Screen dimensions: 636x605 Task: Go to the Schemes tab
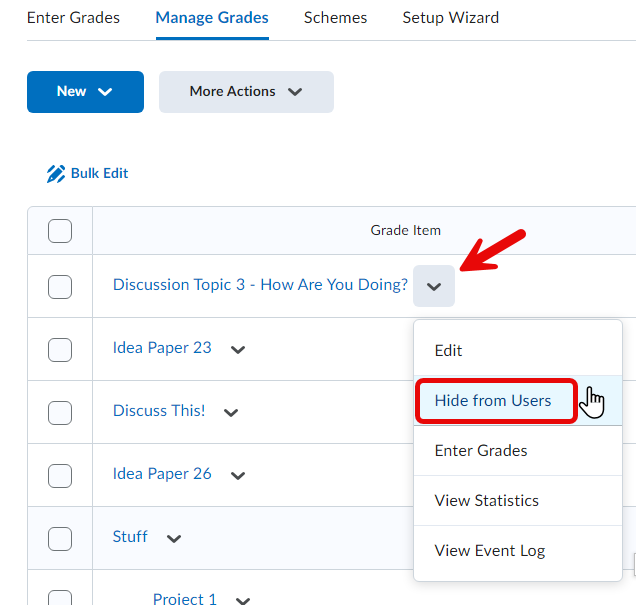(x=335, y=18)
